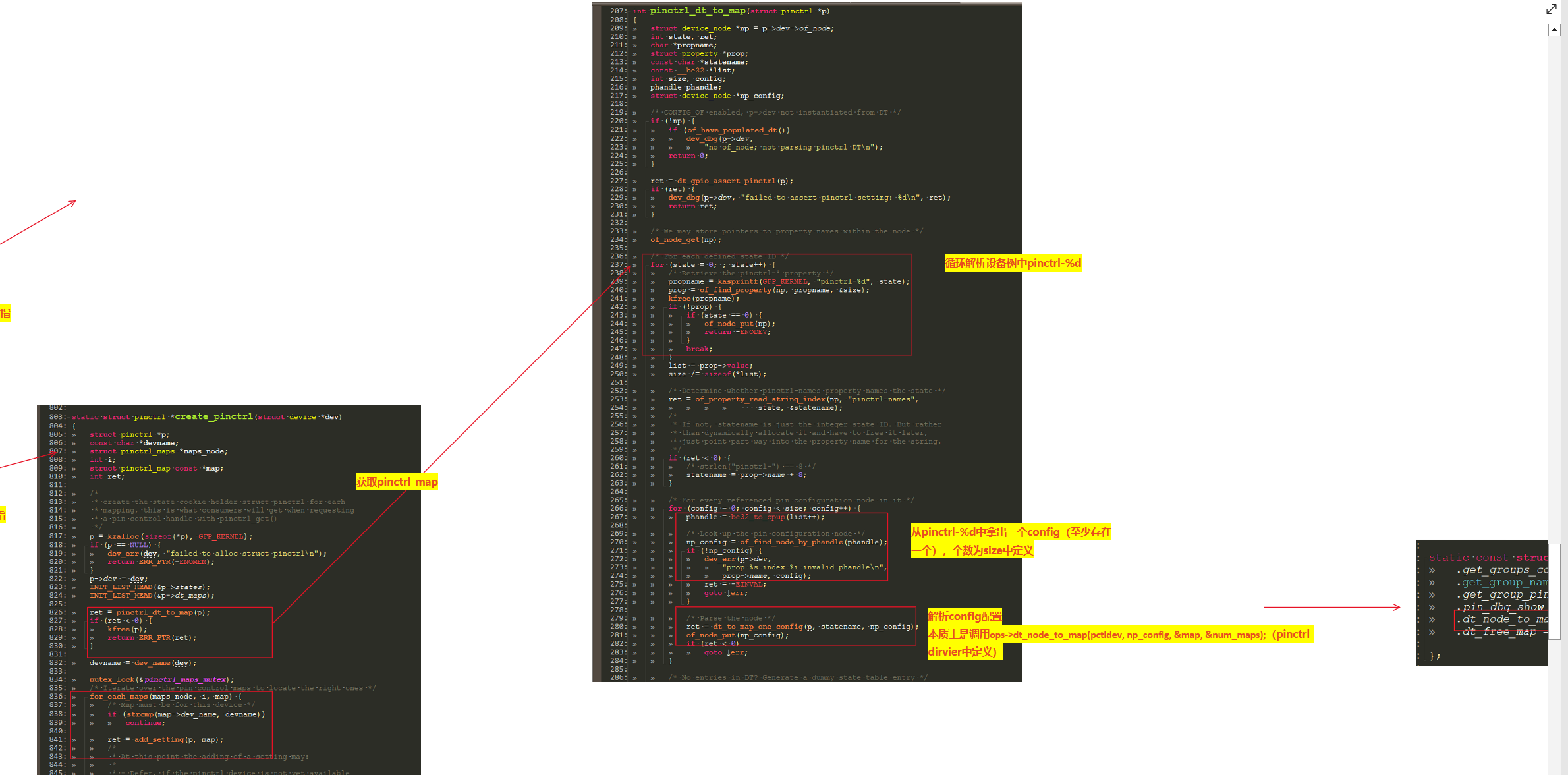Click the 从pinctrl-%d中拿出一个config annotation
Screen dimensions: 1568x775
coord(1010,540)
